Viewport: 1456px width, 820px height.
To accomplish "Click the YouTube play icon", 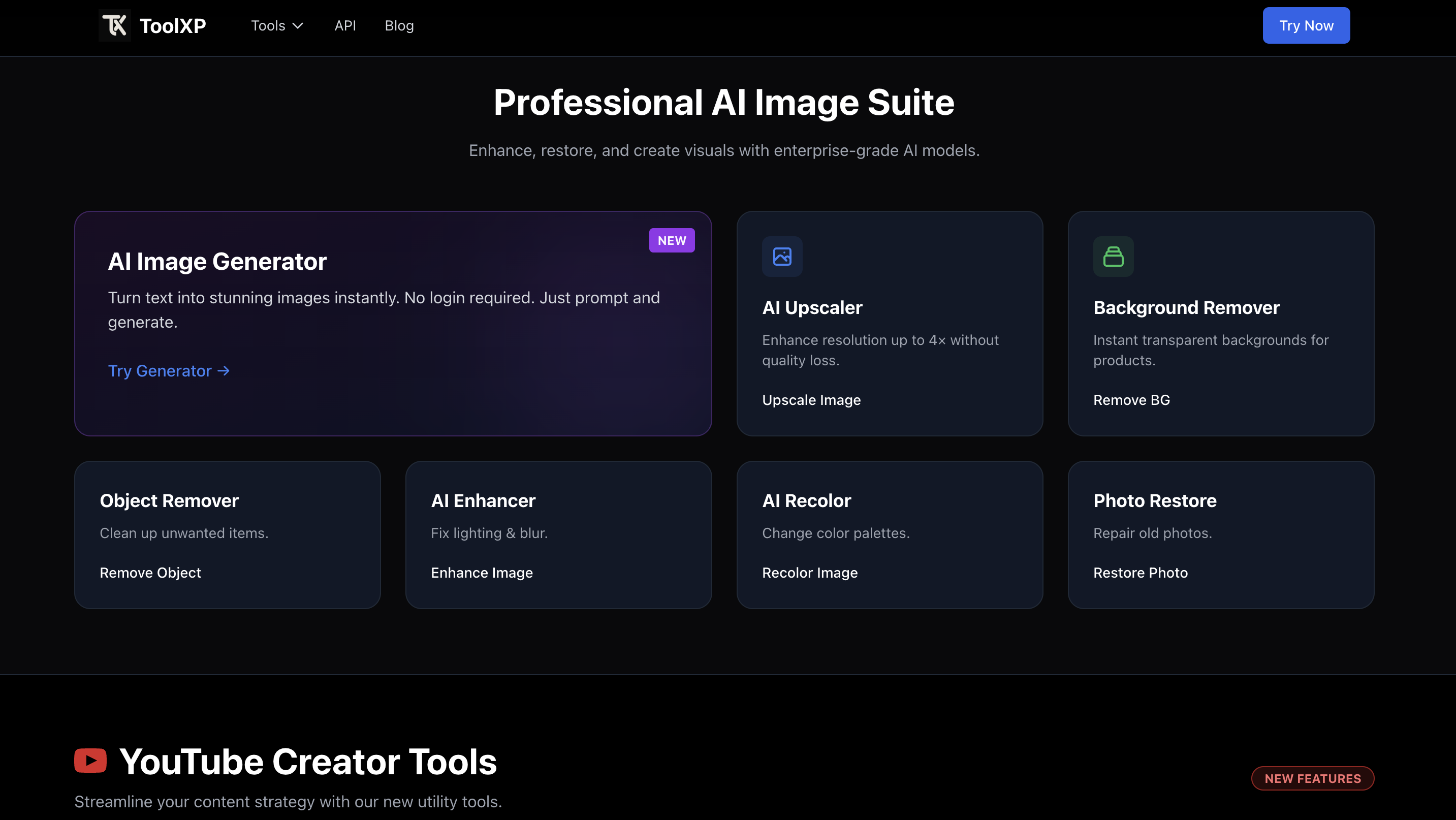I will click(x=90, y=760).
